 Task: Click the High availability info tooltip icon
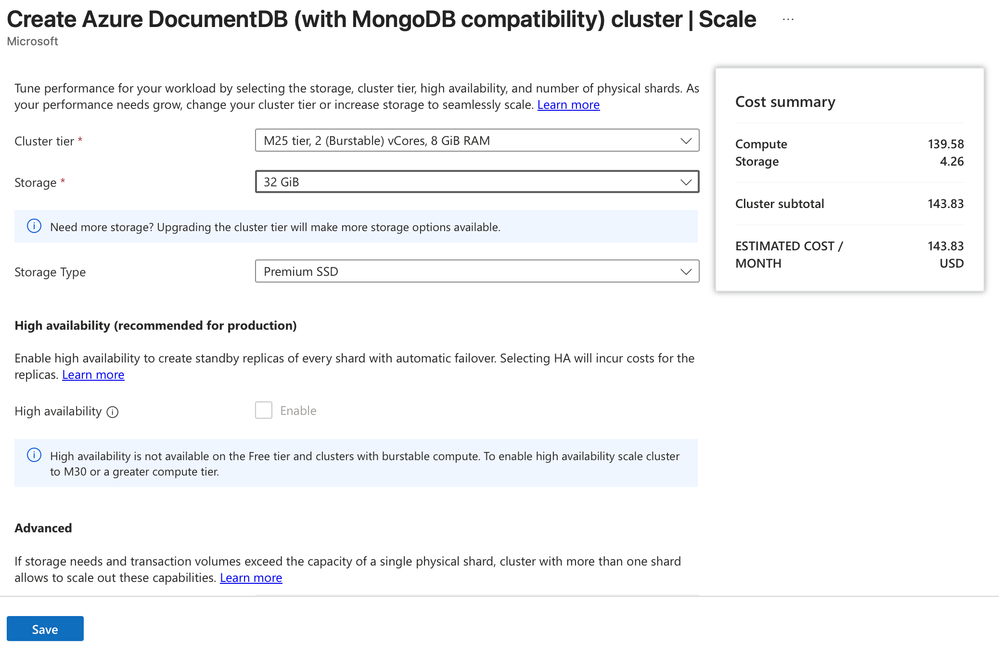tap(113, 412)
